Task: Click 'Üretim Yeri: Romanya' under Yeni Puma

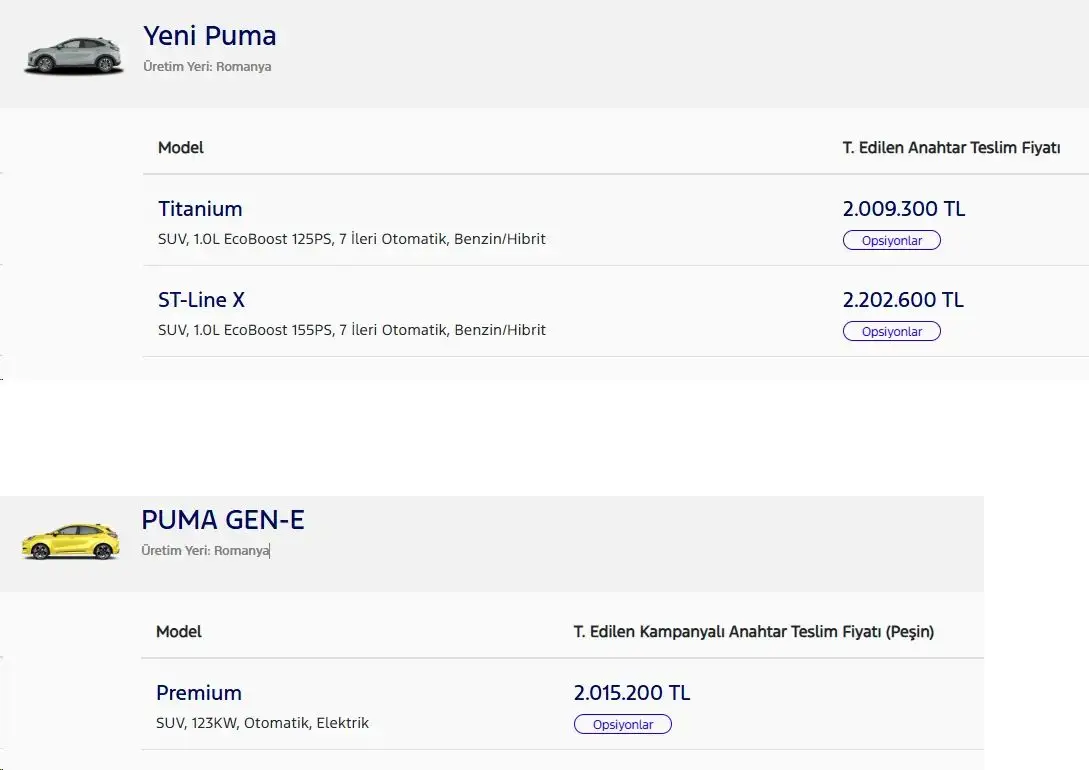Action: (207, 67)
